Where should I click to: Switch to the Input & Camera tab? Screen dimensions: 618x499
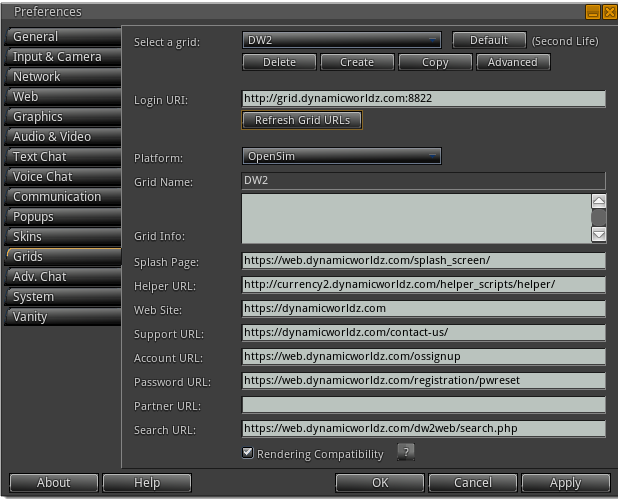tap(63, 57)
